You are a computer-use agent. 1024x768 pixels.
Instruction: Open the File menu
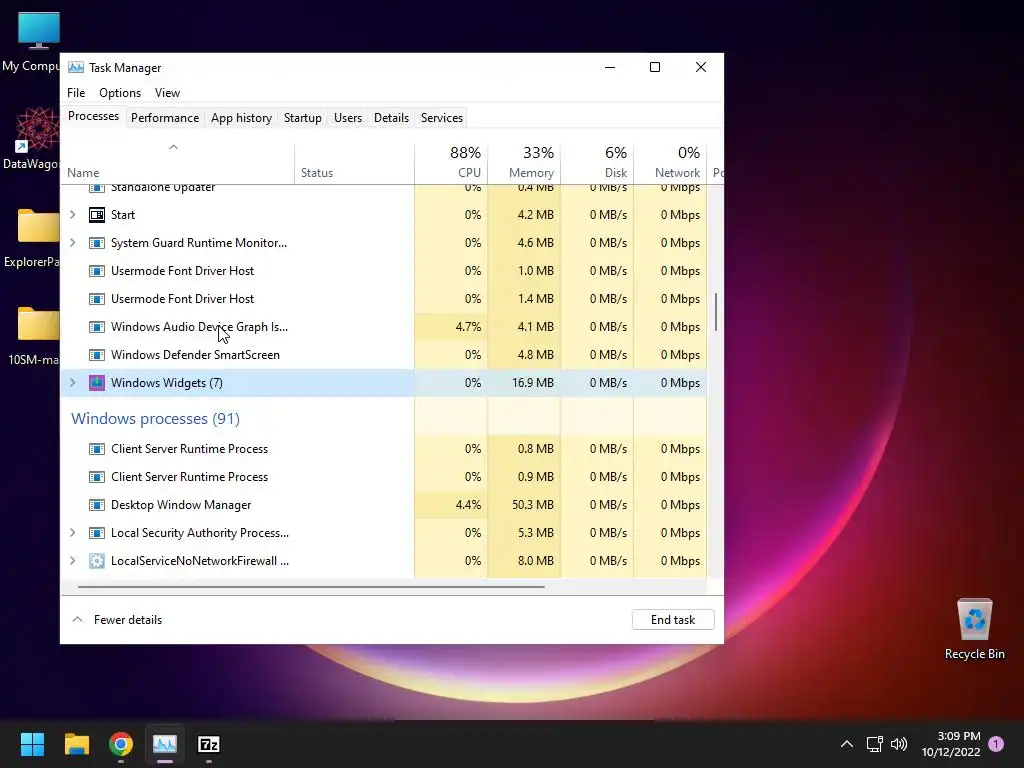(76, 93)
